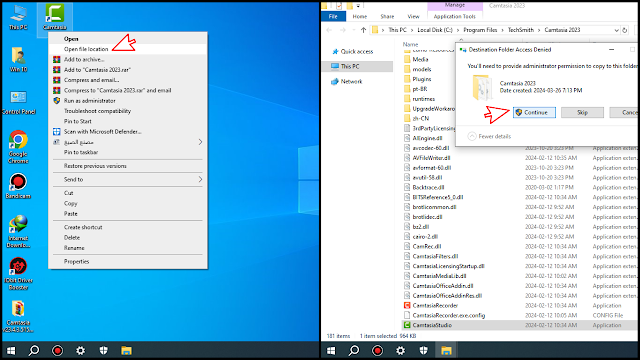640x360 pixels.
Task: Click the Start button on right taskbar
Action: 331,351
